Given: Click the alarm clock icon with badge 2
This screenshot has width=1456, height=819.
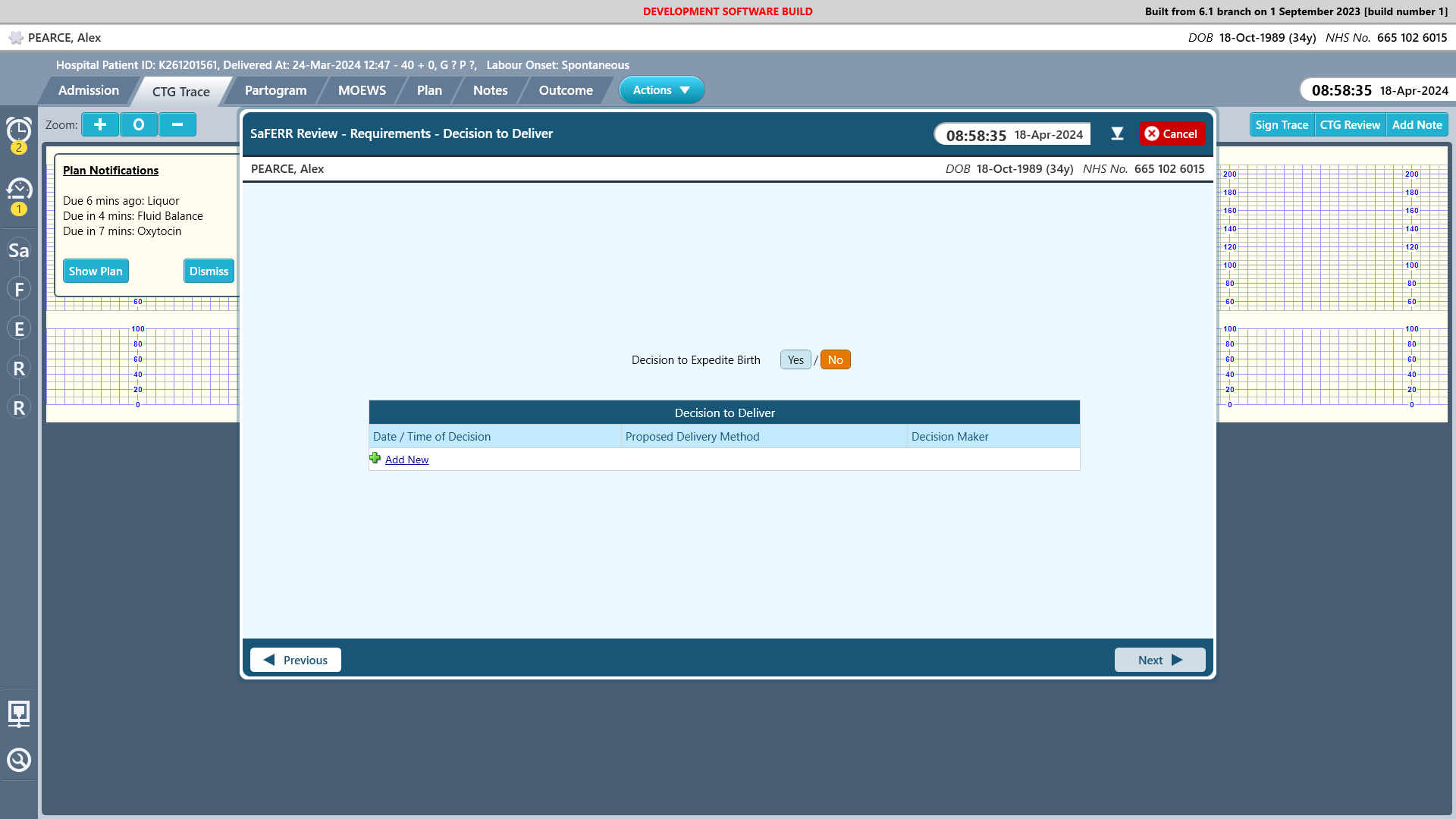Looking at the screenshot, I should pos(19,133).
